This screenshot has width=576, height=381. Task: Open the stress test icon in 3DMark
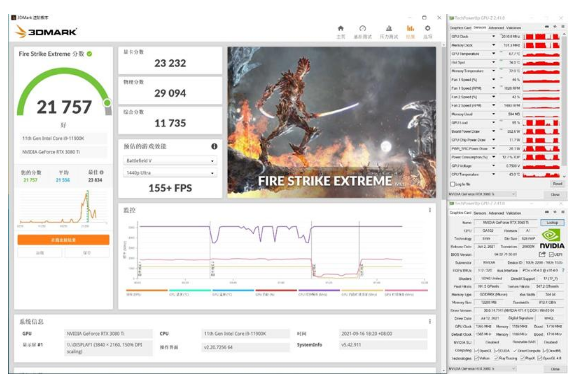tap(389, 28)
